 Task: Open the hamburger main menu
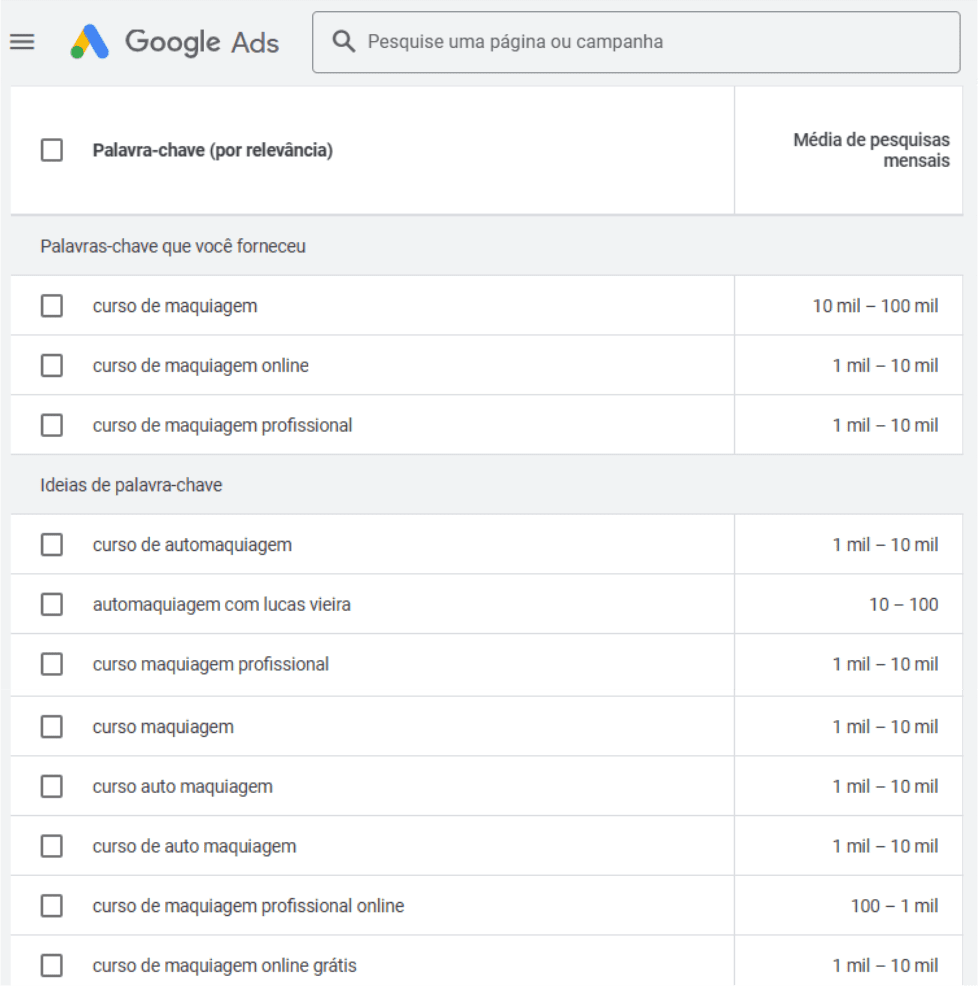22,42
